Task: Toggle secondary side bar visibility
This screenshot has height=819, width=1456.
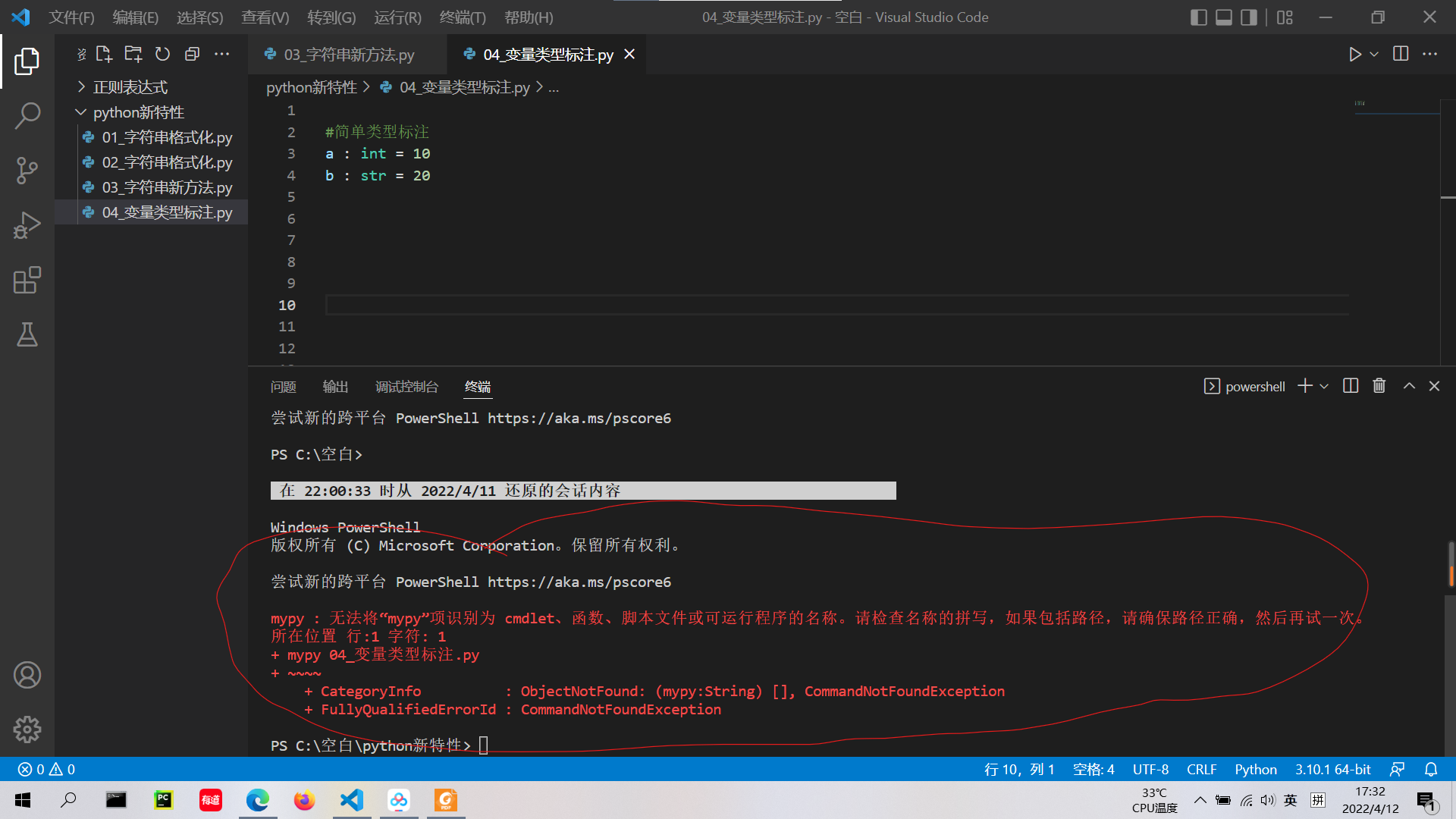Action: coord(1249,17)
